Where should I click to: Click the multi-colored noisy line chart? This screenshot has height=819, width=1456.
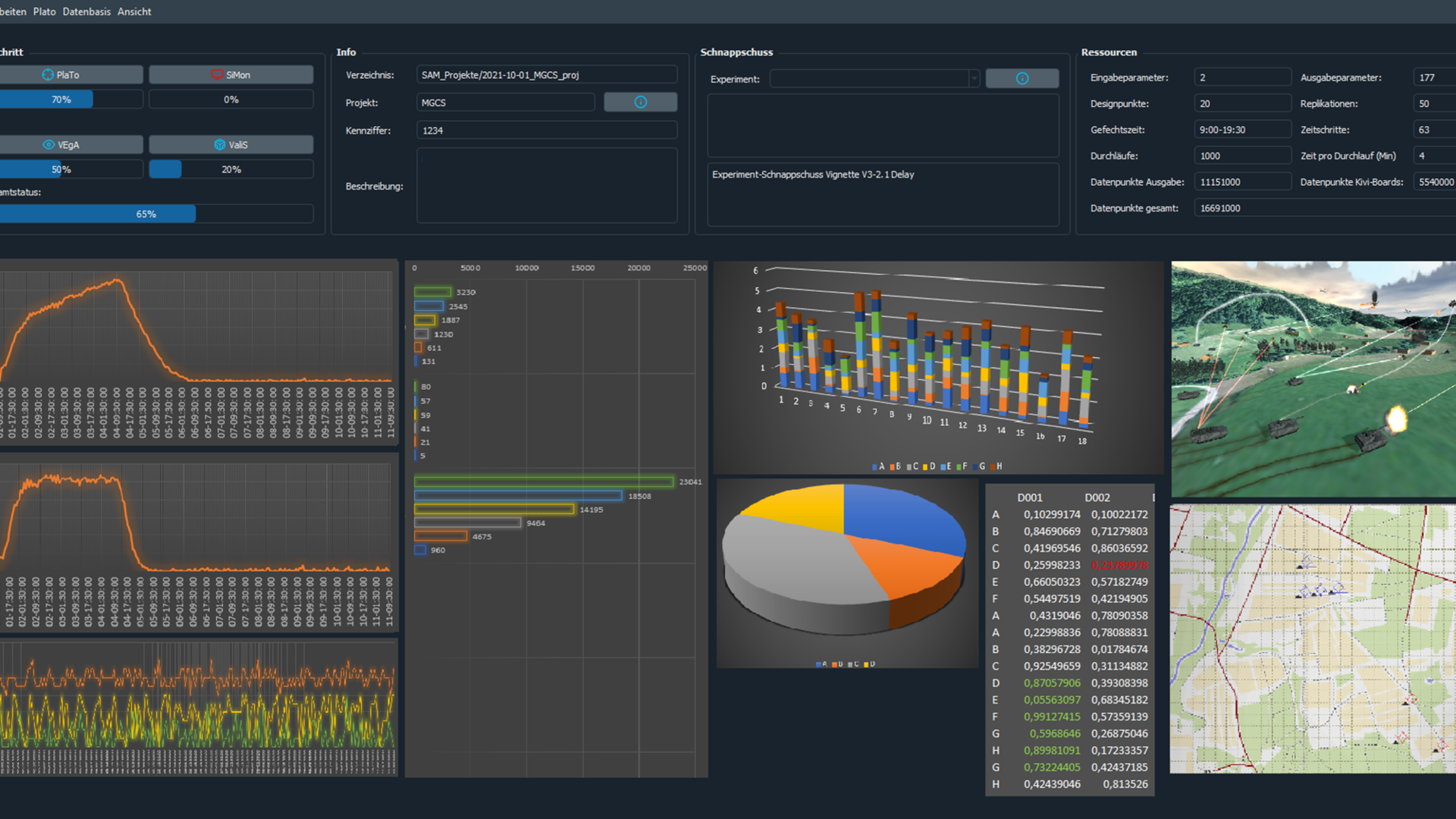point(198,708)
